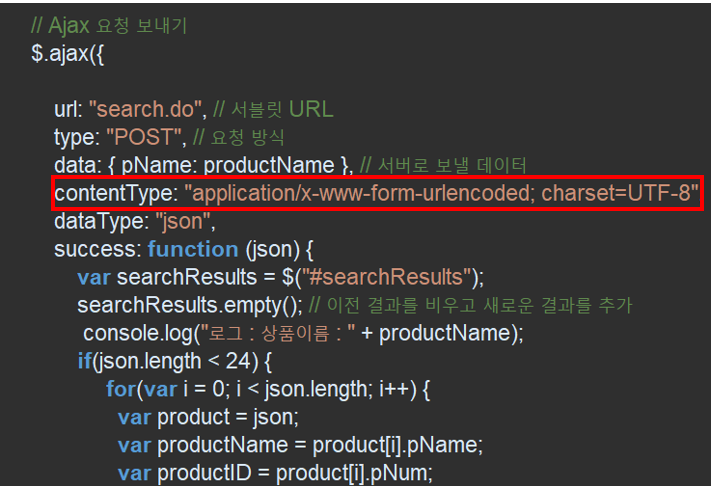Click the "function" keyword in success line
Viewport: 712px width, 486px height.
click(x=193, y=249)
